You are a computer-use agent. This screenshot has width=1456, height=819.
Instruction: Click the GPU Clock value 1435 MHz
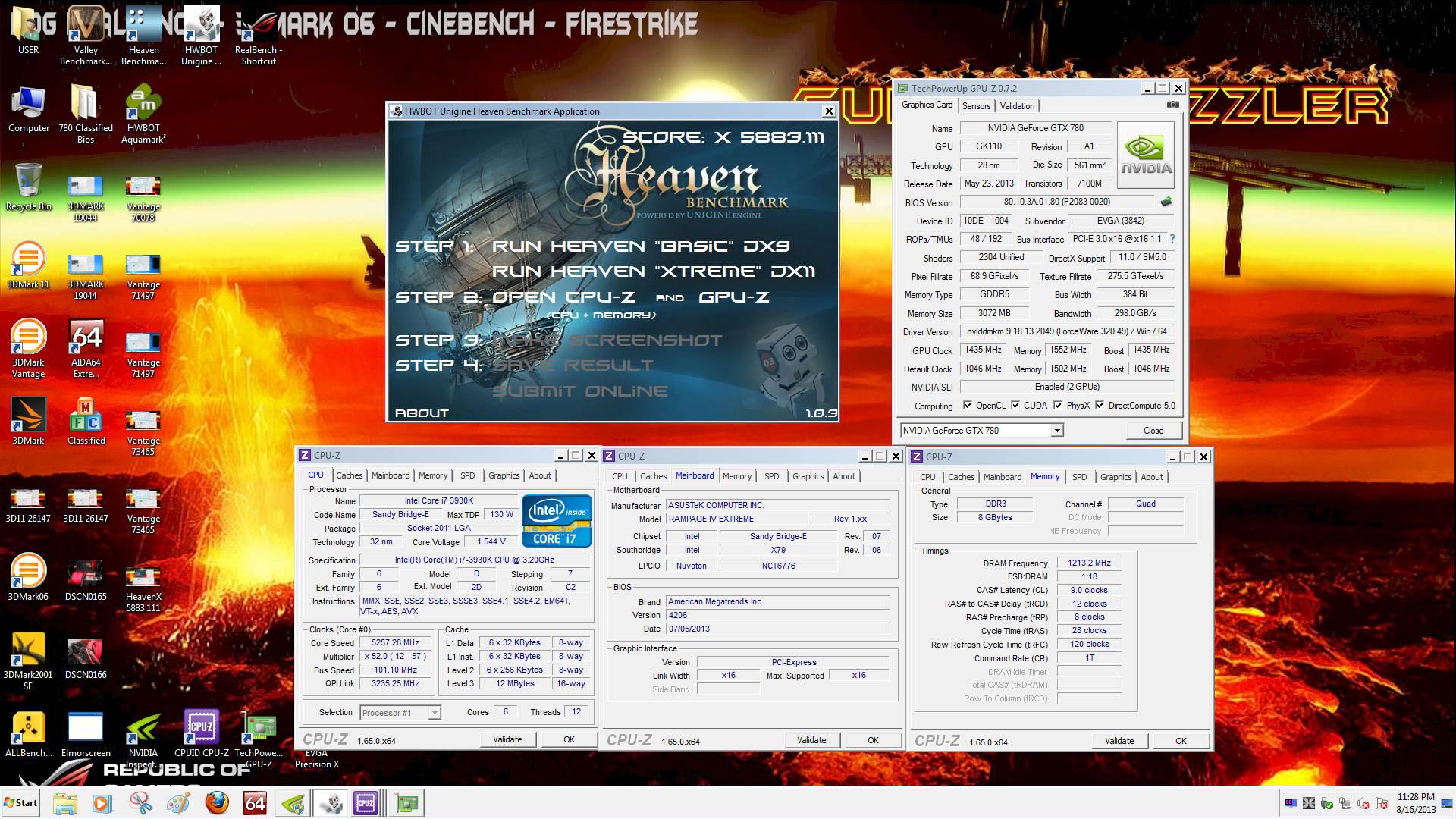coord(983,350)
